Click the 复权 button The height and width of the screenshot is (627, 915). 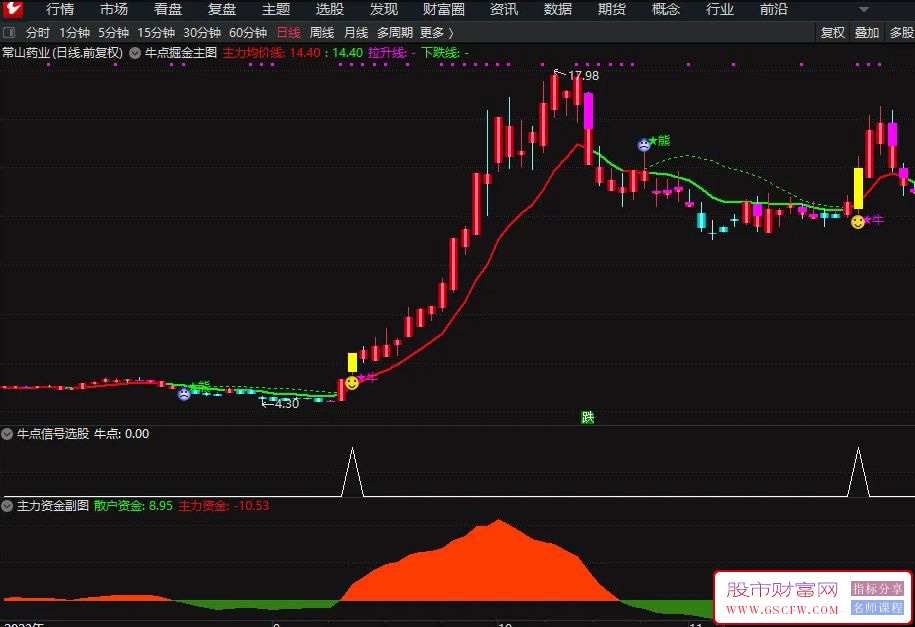[833, 33]
